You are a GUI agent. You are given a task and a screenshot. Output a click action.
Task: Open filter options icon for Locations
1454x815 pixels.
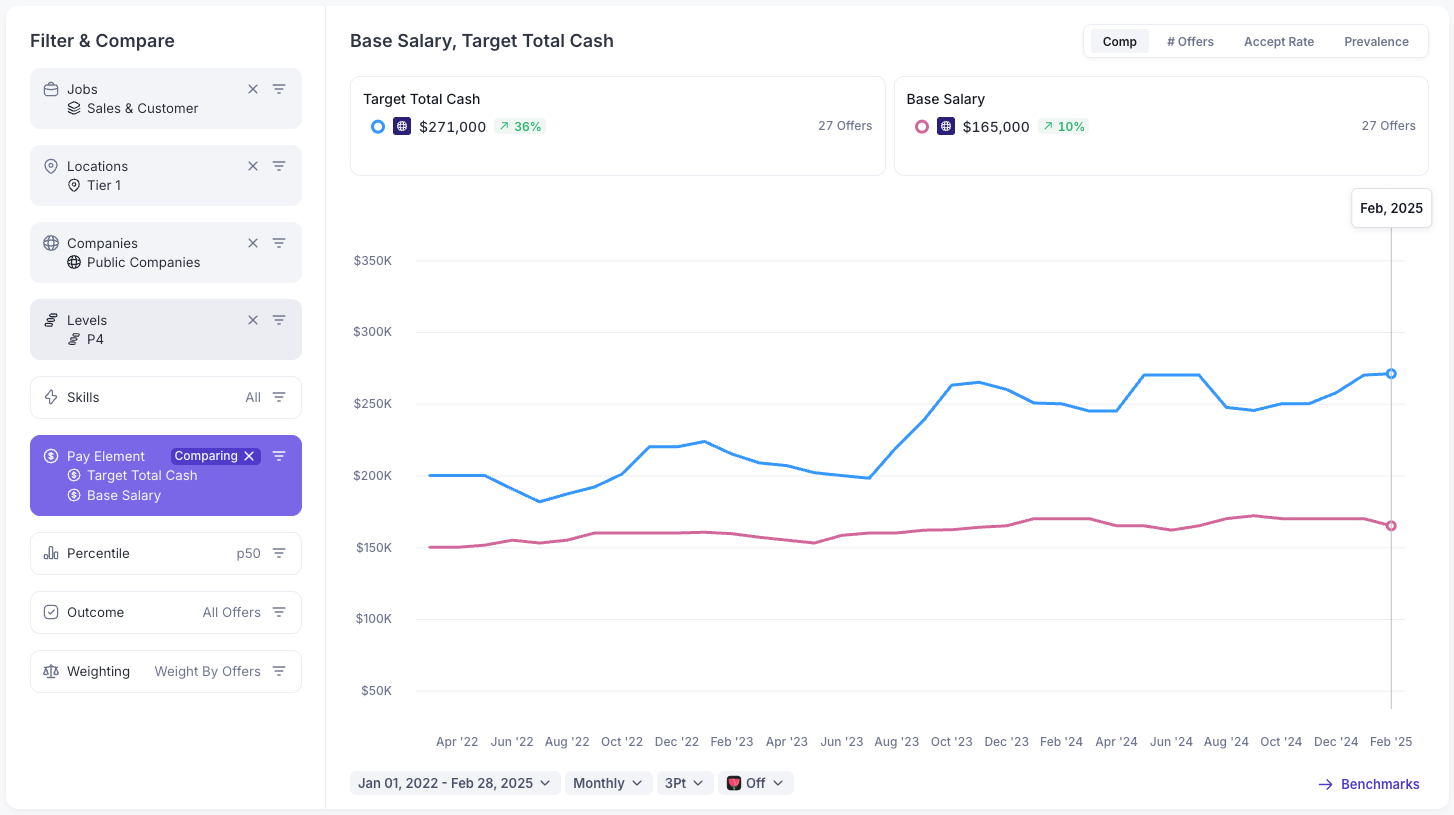279,166
